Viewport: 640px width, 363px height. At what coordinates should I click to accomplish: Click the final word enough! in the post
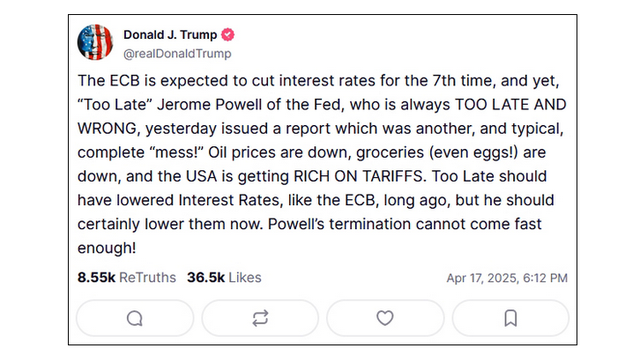(x=107, y=248)
